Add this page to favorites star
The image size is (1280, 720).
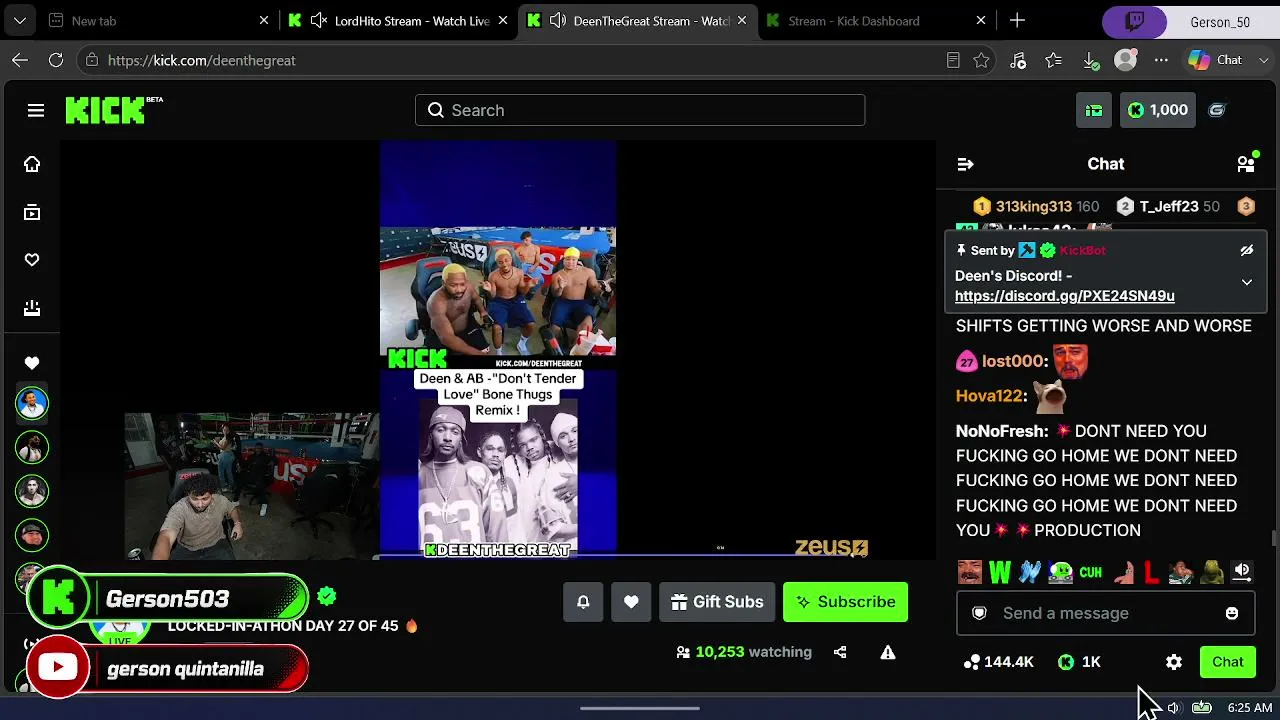(981, 60)
